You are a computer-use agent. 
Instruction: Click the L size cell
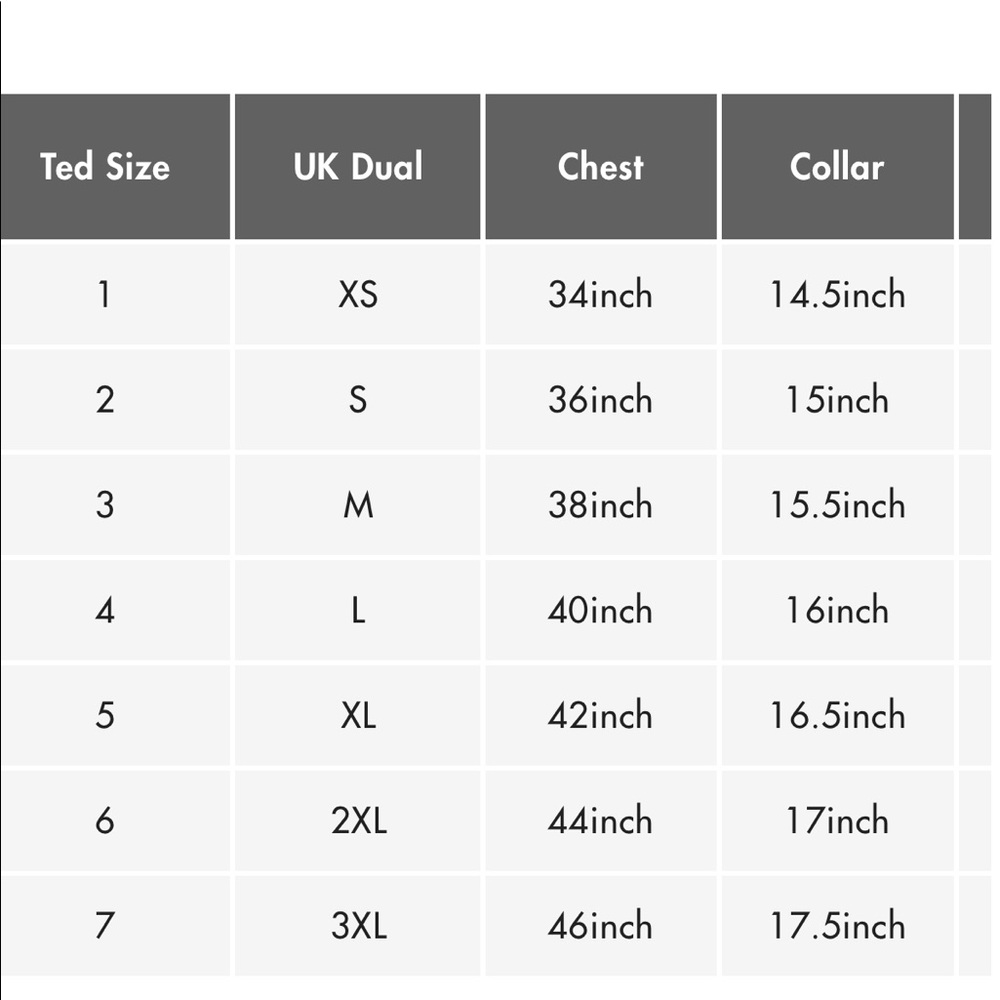point(358,610)
